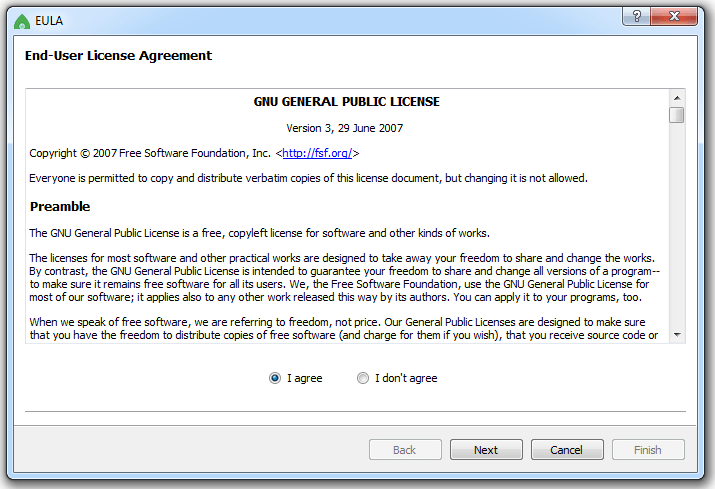Click the GNU GENERAL PUBLIC LICENSE heading
Viewport: 715px width, 489px height.
click(x=347, y=102)
